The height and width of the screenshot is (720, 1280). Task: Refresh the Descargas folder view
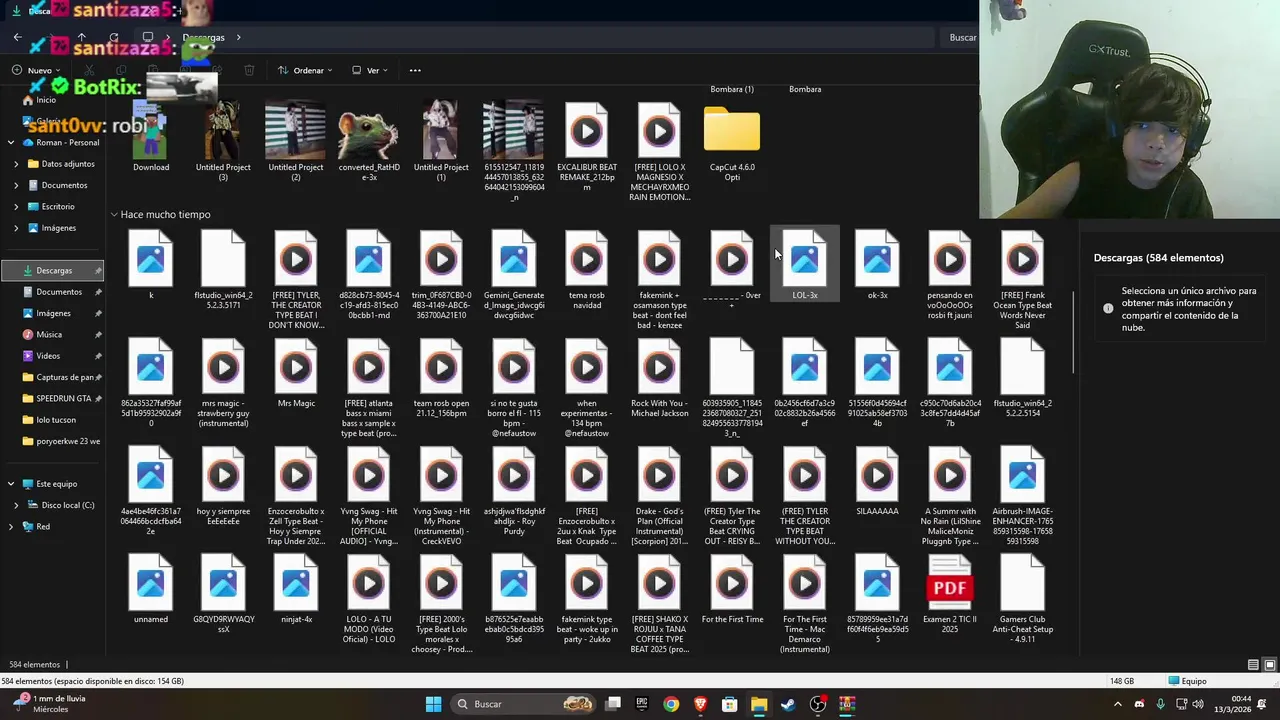coord(113,37)
